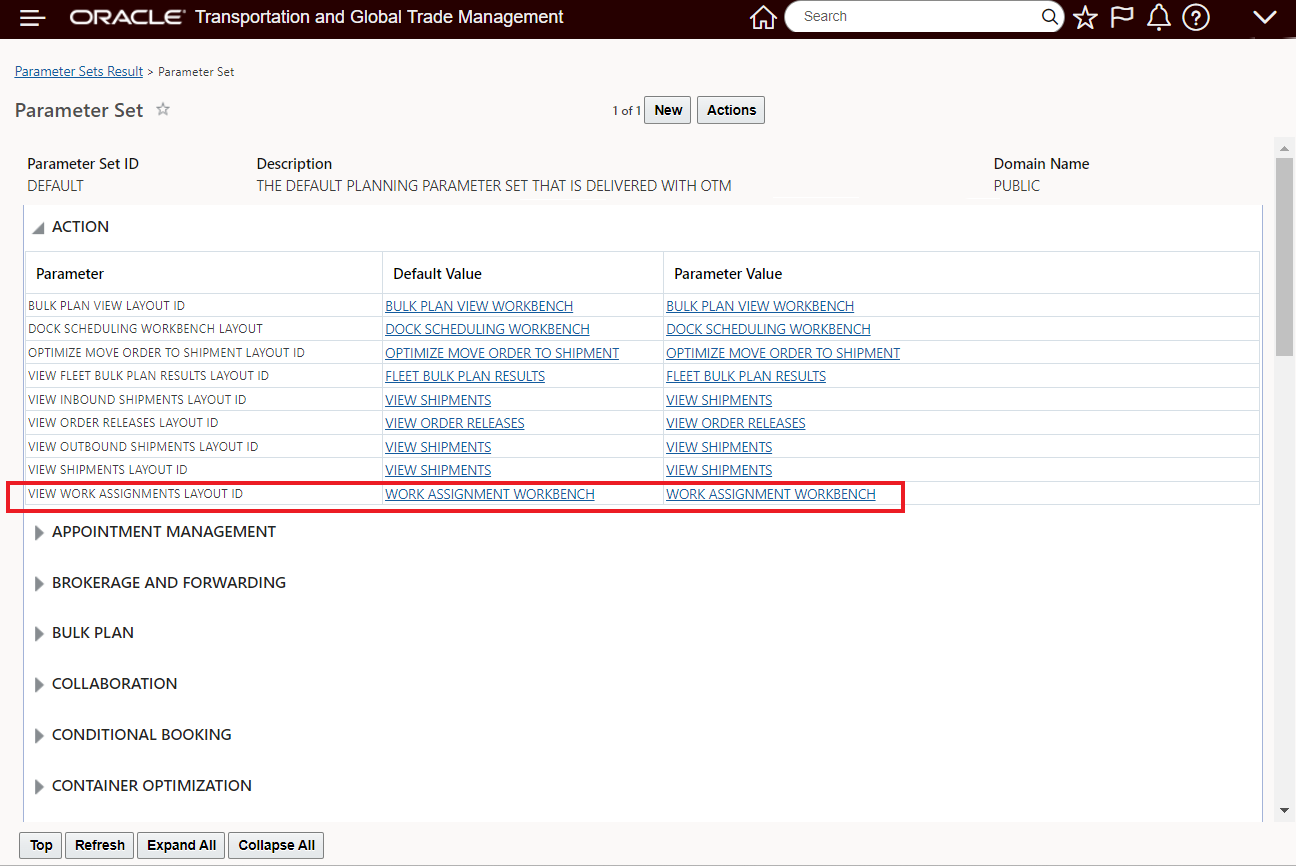Open default VIEW SHIPMENTS for inbound shipments row
This screenshot has height=866, width=1296.
(438, 400)
